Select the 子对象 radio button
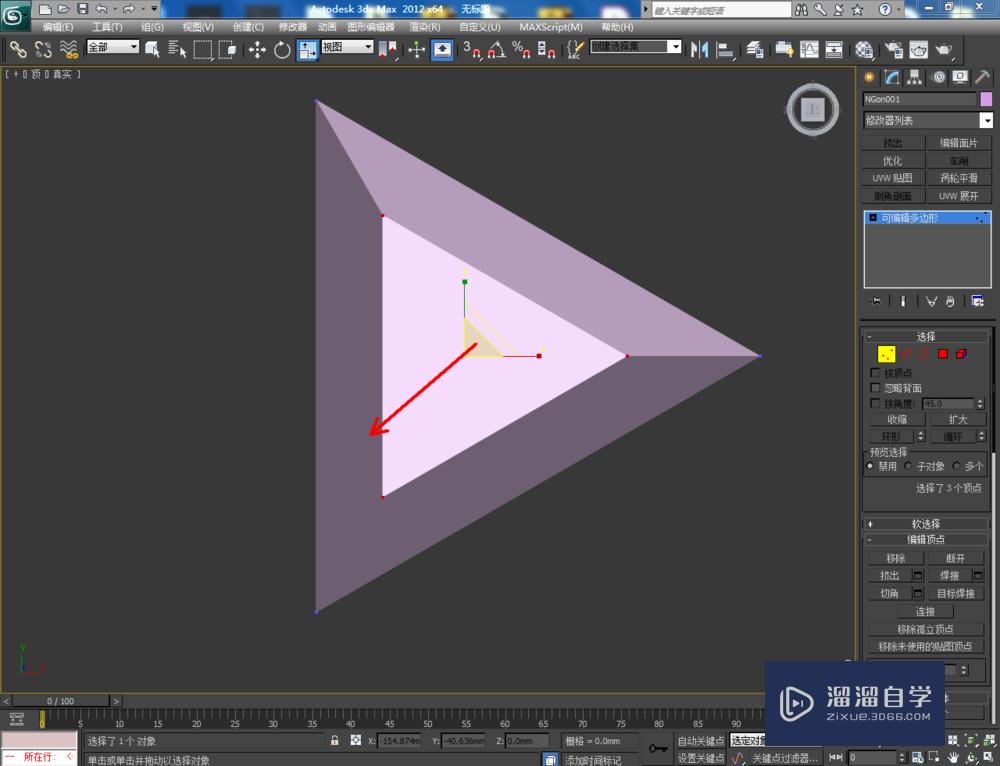This screenshot has height=766, width=1000. (908, 466)
